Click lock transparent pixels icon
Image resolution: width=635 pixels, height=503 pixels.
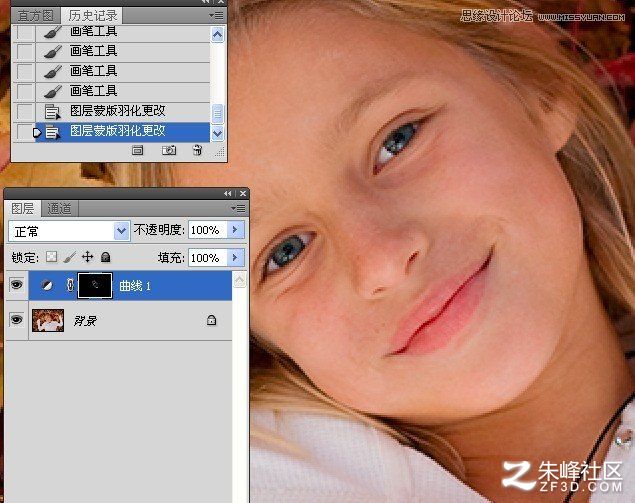click(51, 257)
